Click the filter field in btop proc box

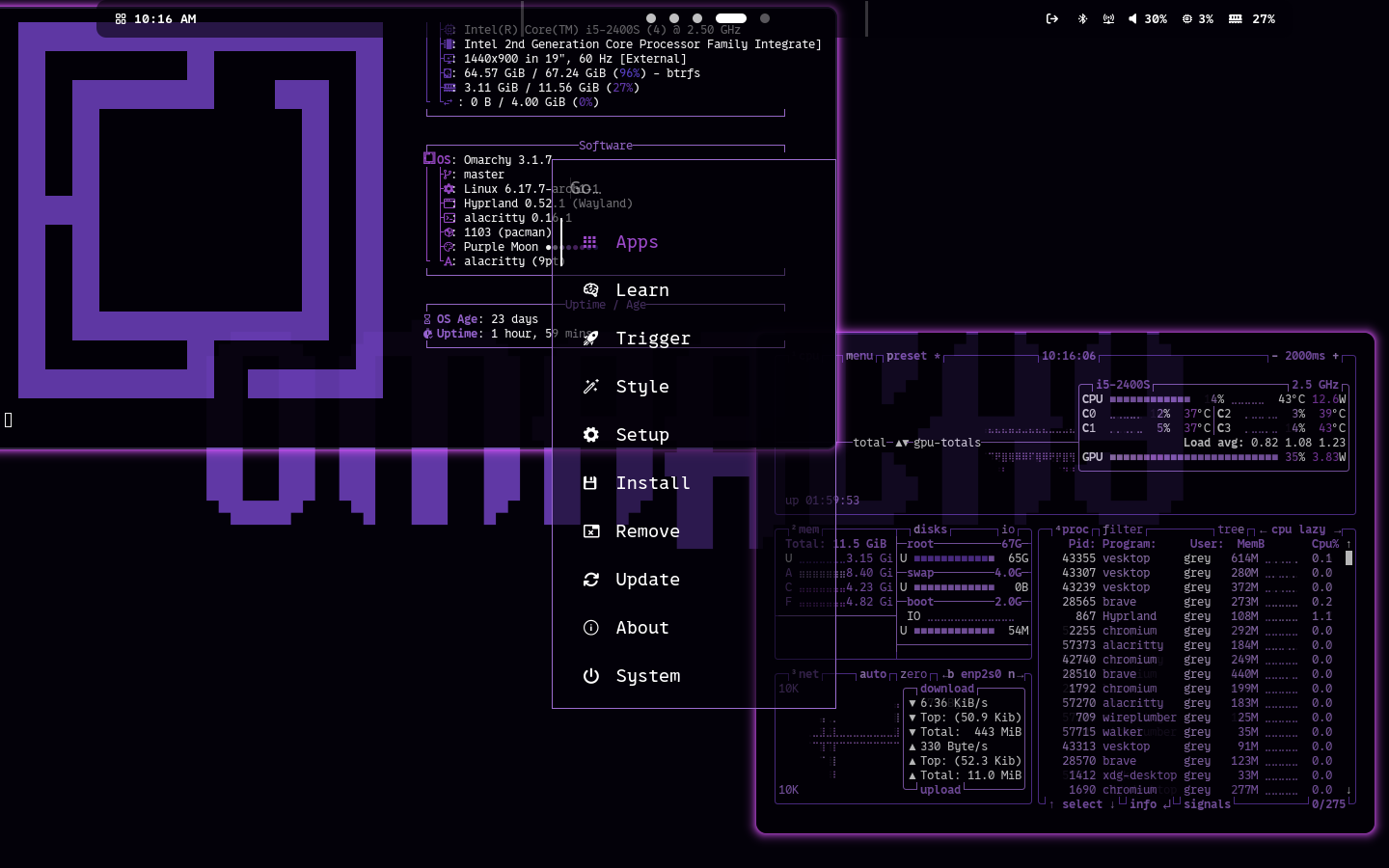[1123, 529]
